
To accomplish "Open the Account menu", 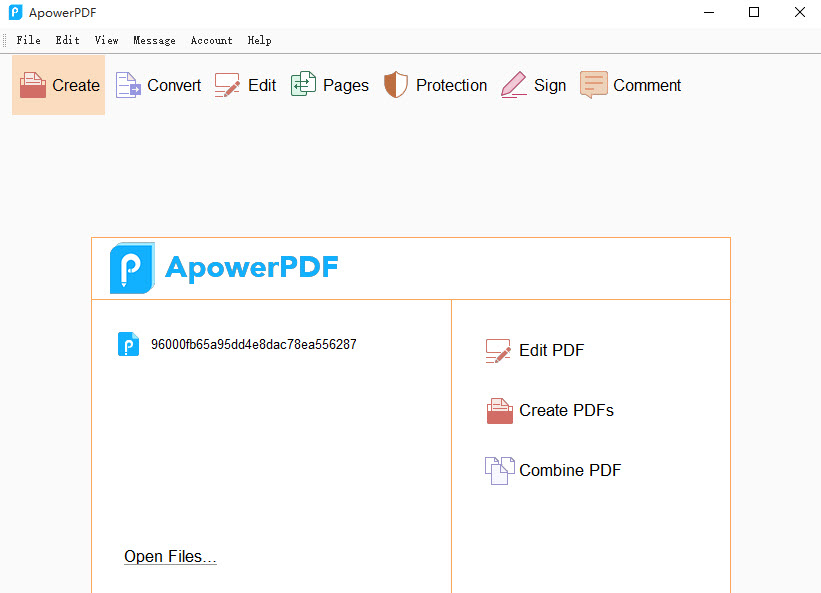I will [x=212, y=40].
